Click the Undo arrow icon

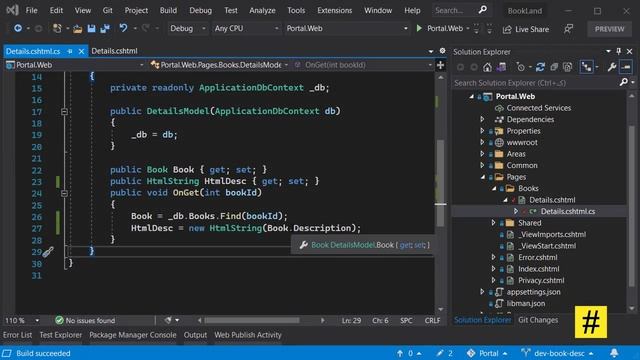[123, 28]
